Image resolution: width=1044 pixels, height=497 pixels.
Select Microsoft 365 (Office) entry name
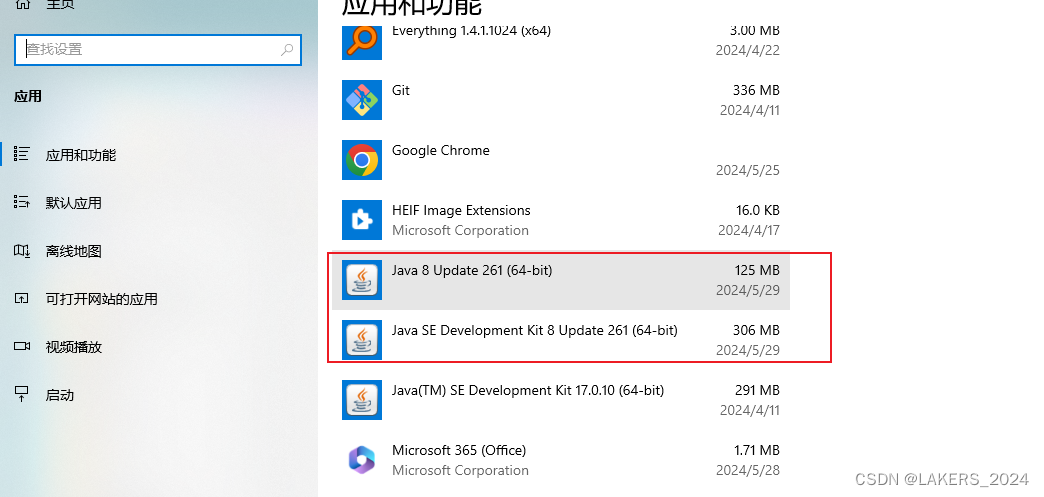click(x=459, y=450)
